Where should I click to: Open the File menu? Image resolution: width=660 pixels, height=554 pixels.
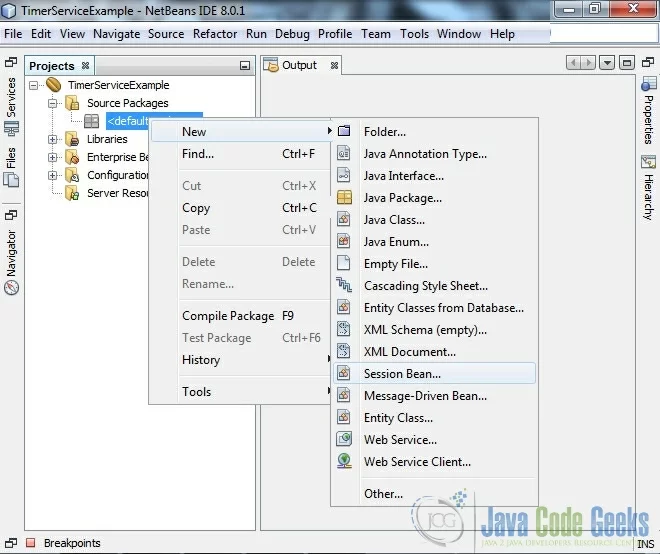pyautogui.click(x=13, y=34)
